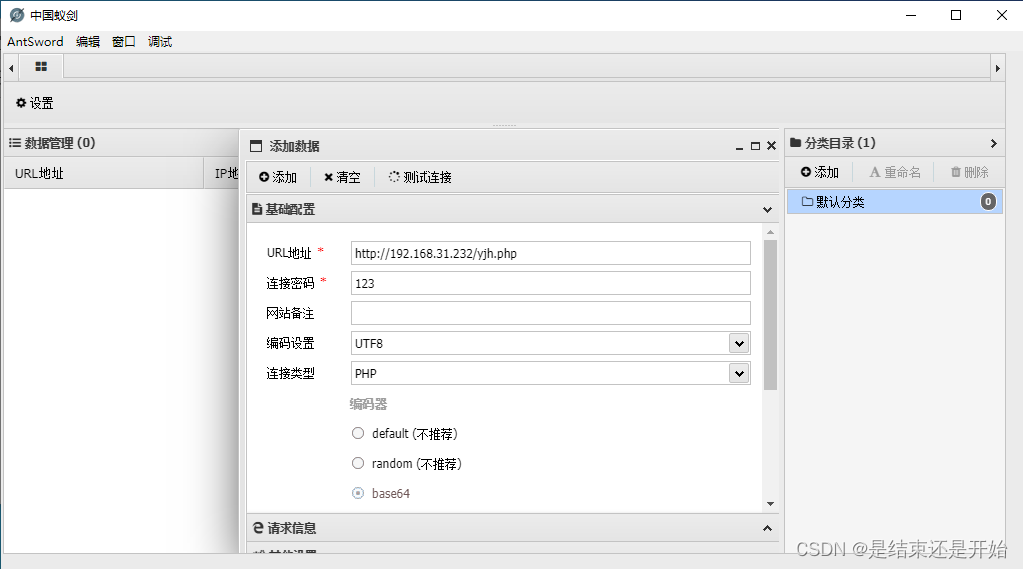Image resolution: width=1023 pixels, height=569 pixels.
Task: Select the 默认分类 folder
Action: point(894,202)
